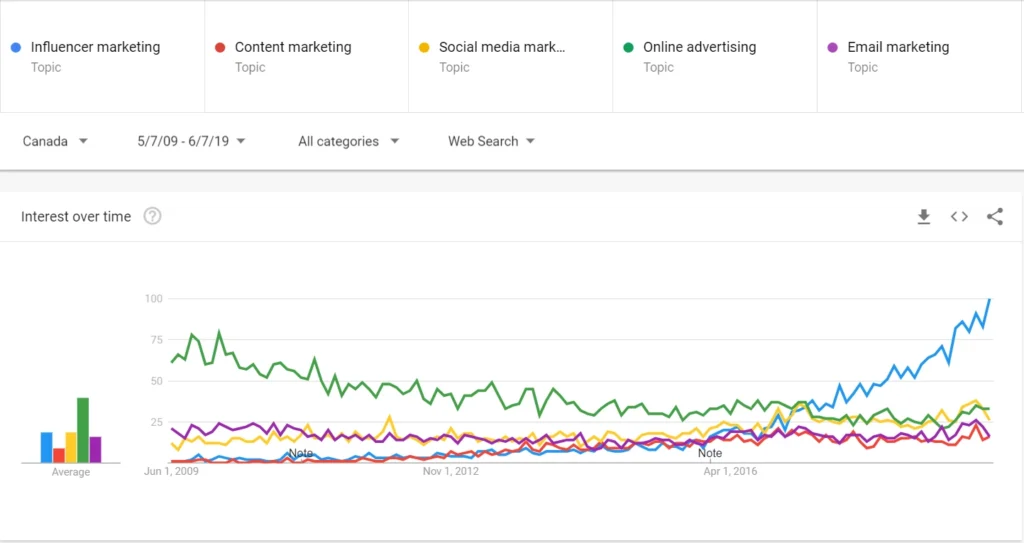
Task: Expand the 5/7/09 - 6/7/19 date range
Action: (191, 141)
